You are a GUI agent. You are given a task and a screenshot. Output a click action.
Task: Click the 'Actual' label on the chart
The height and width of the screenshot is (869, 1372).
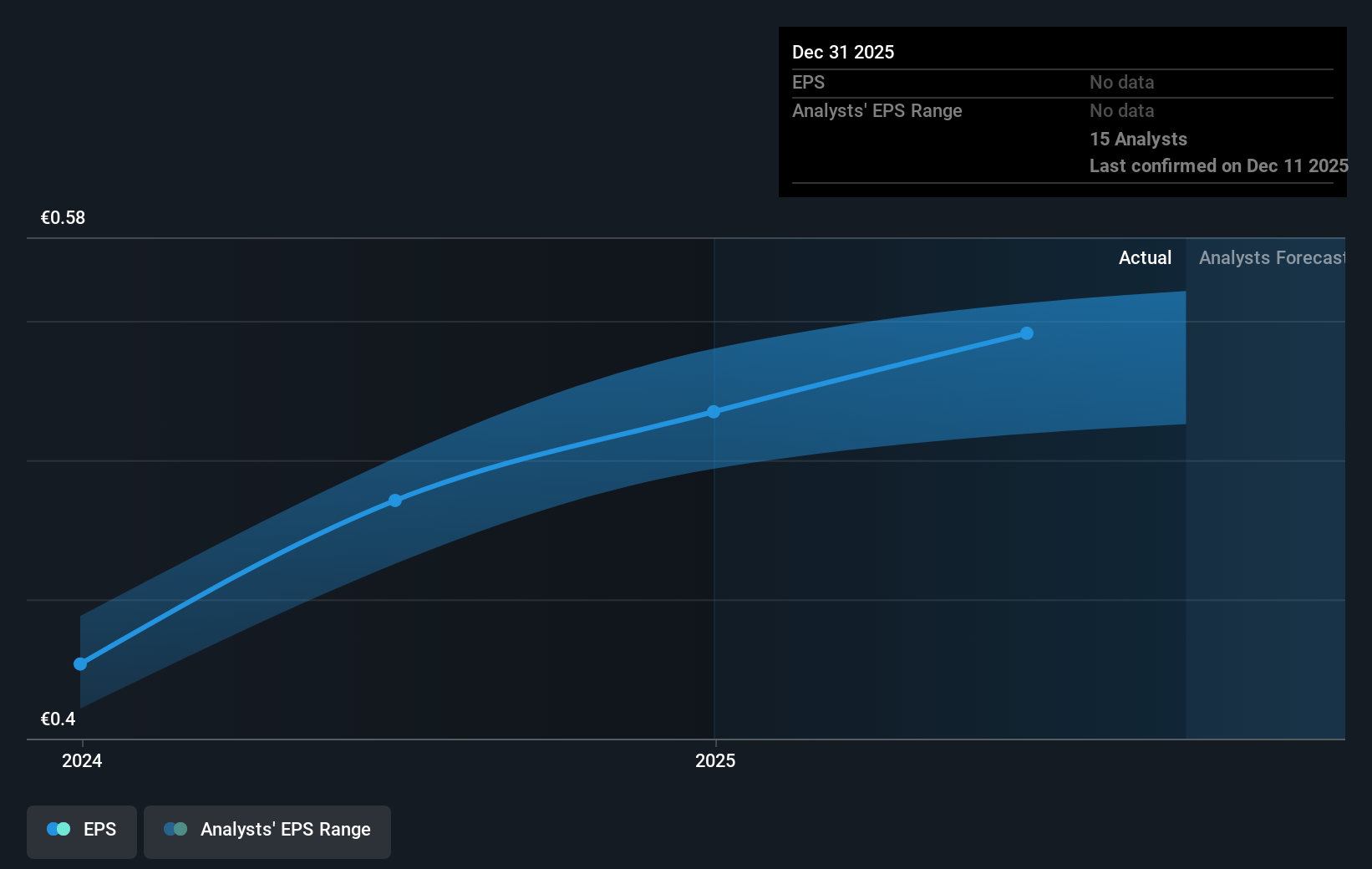click(x=1145, y=257)
